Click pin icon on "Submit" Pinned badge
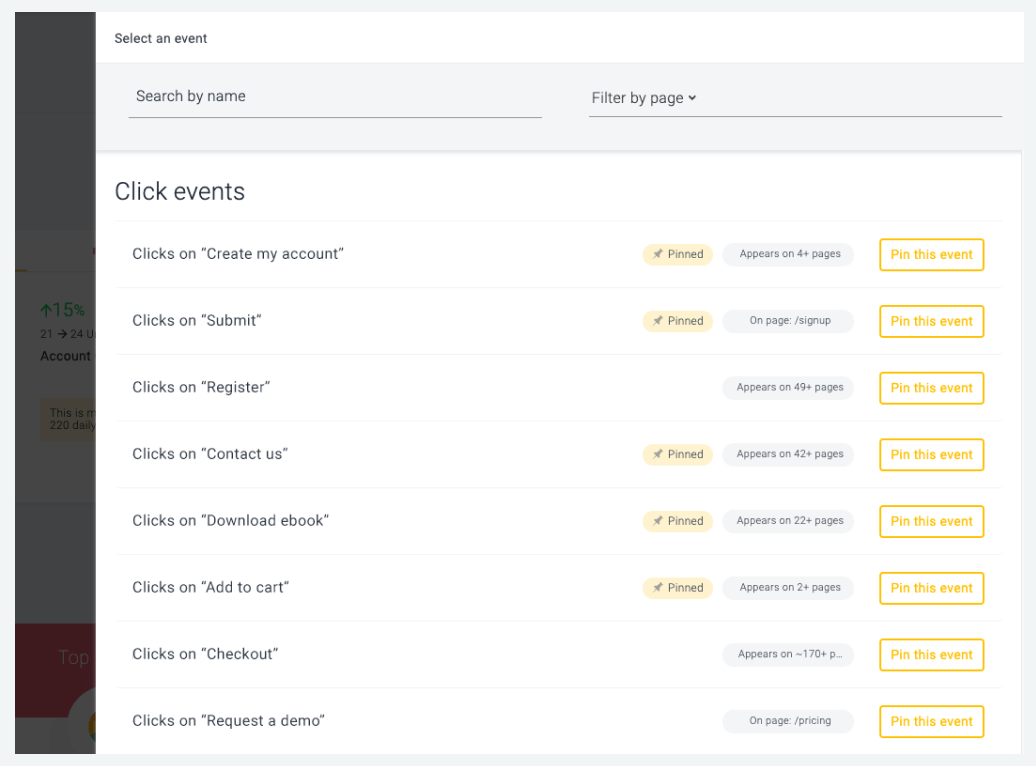Image resolution: width=1036 pixels, height=766 pixels. tap(658, 321)
